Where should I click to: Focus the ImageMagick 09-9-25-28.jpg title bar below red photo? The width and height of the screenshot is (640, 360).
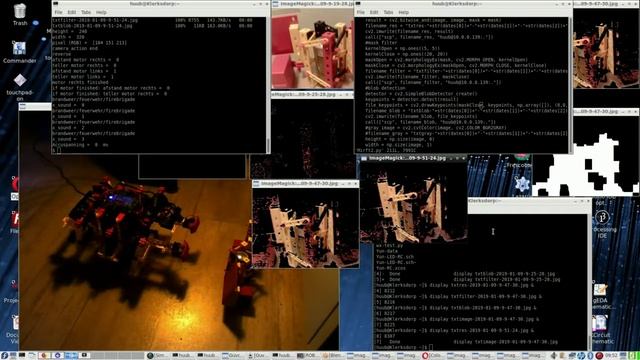click(x=313, y=94)
